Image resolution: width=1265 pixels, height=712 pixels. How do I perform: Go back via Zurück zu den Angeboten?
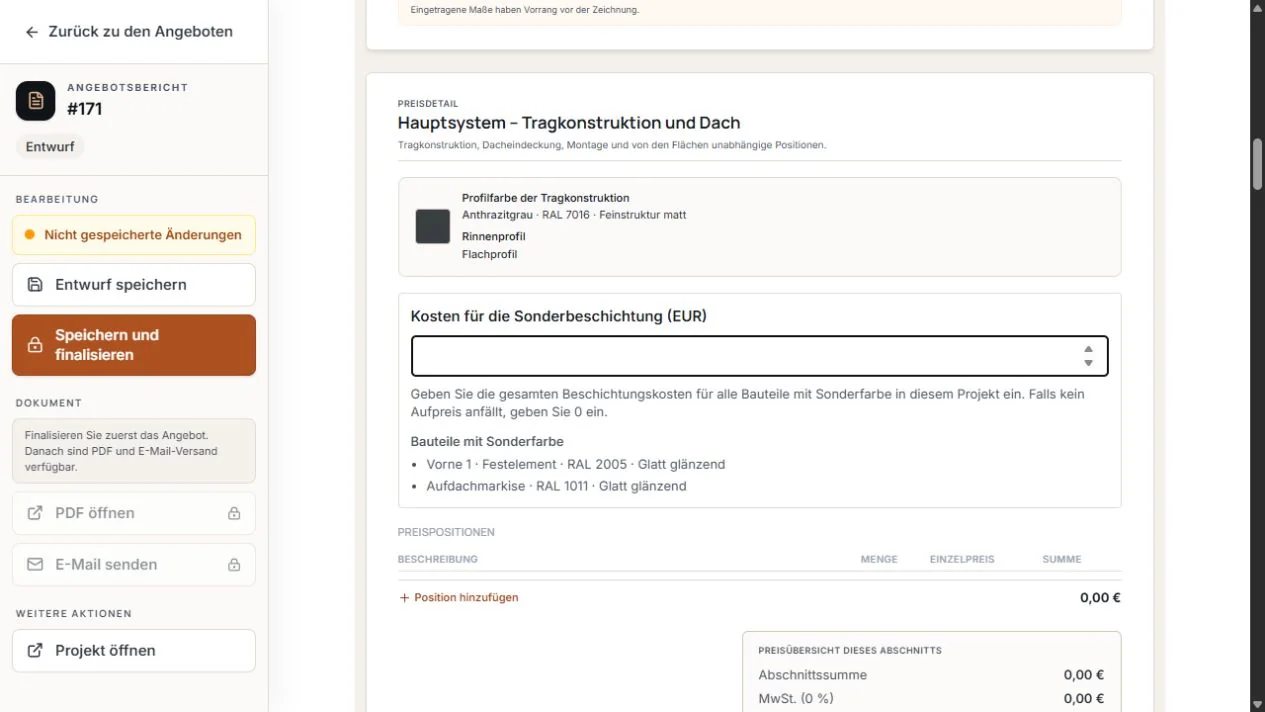pos(129,32)
